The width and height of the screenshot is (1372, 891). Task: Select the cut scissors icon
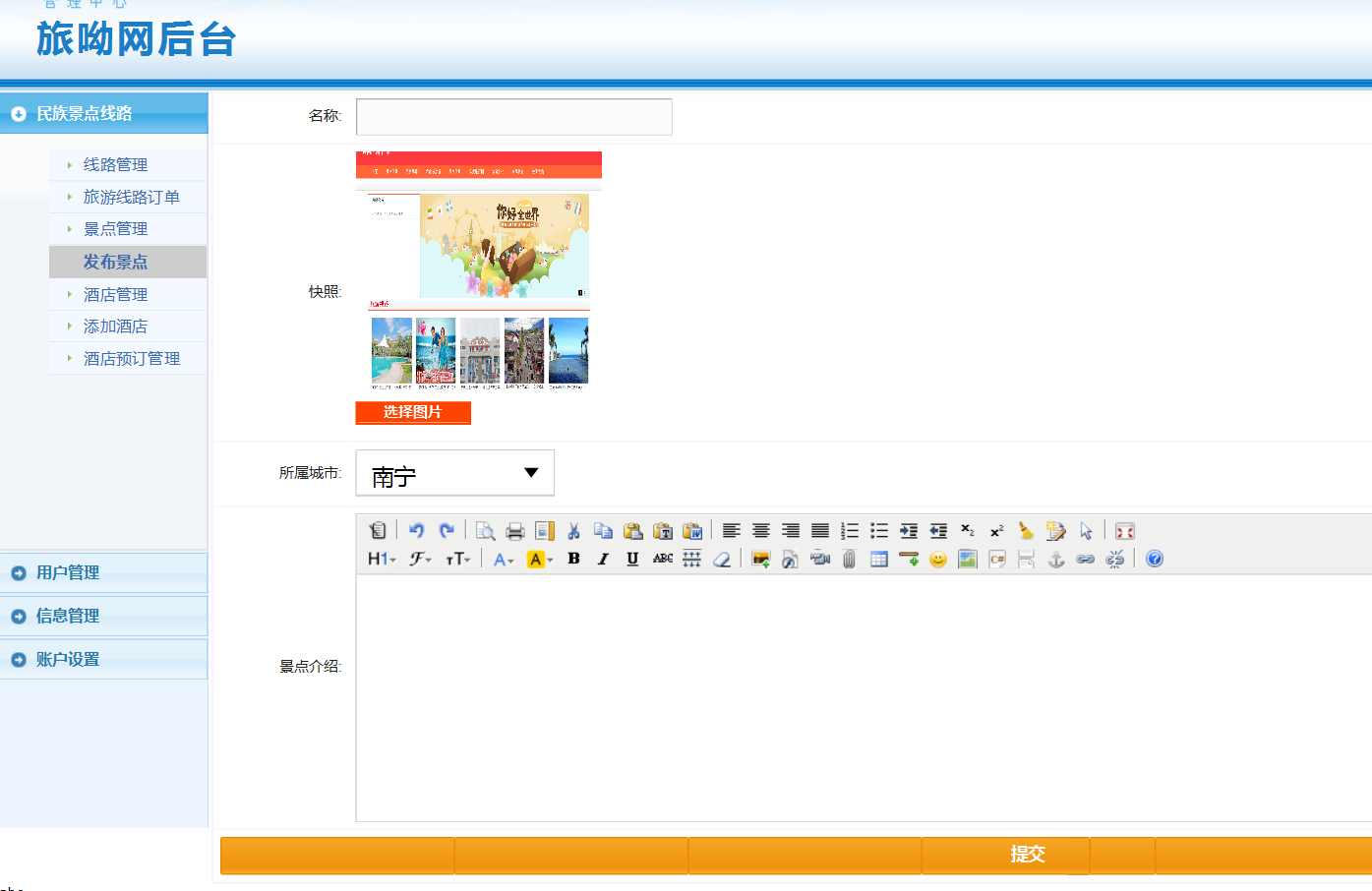pos(573,531)
